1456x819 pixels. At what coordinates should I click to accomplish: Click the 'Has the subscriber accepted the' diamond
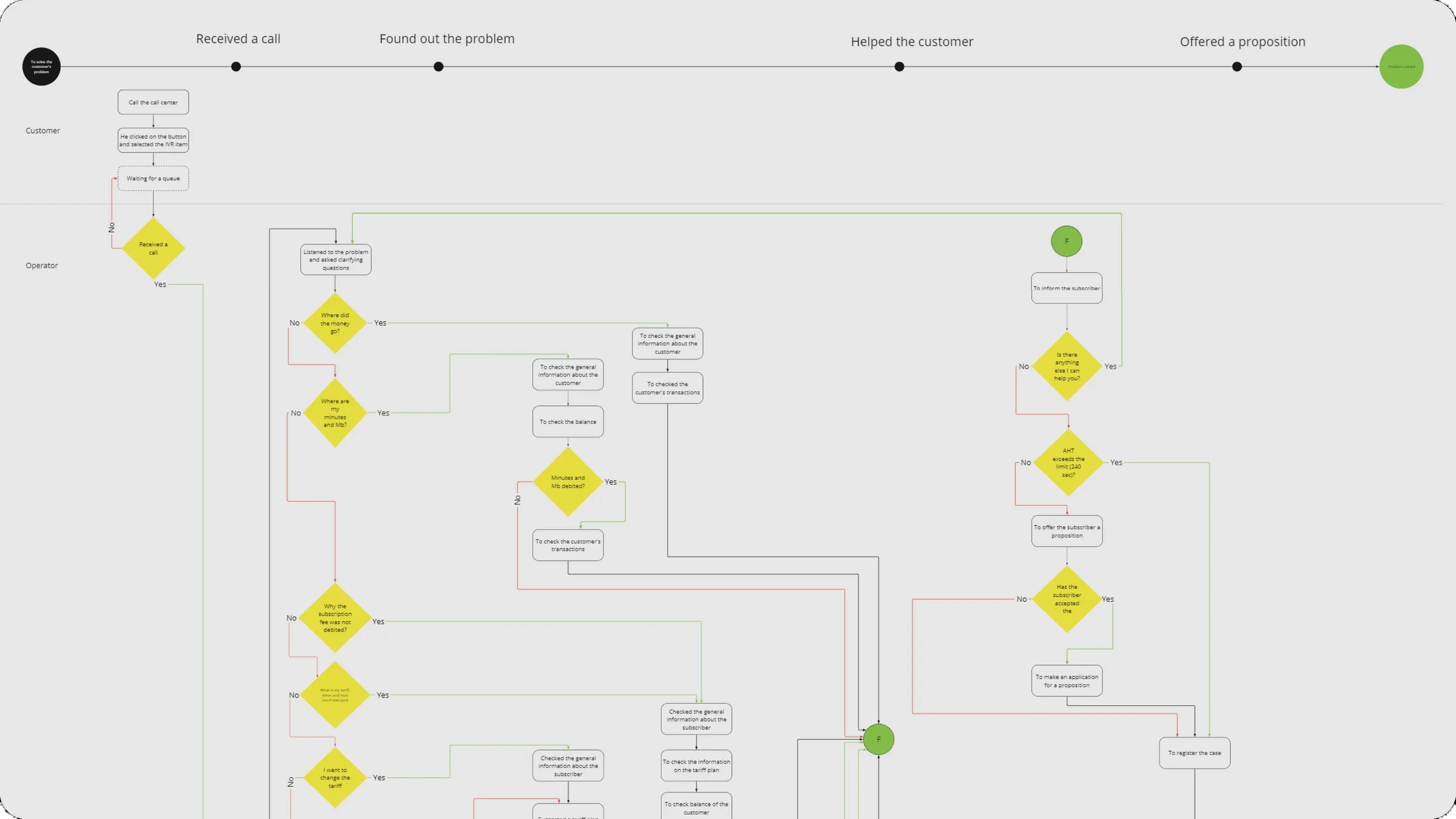(1067, 599)
